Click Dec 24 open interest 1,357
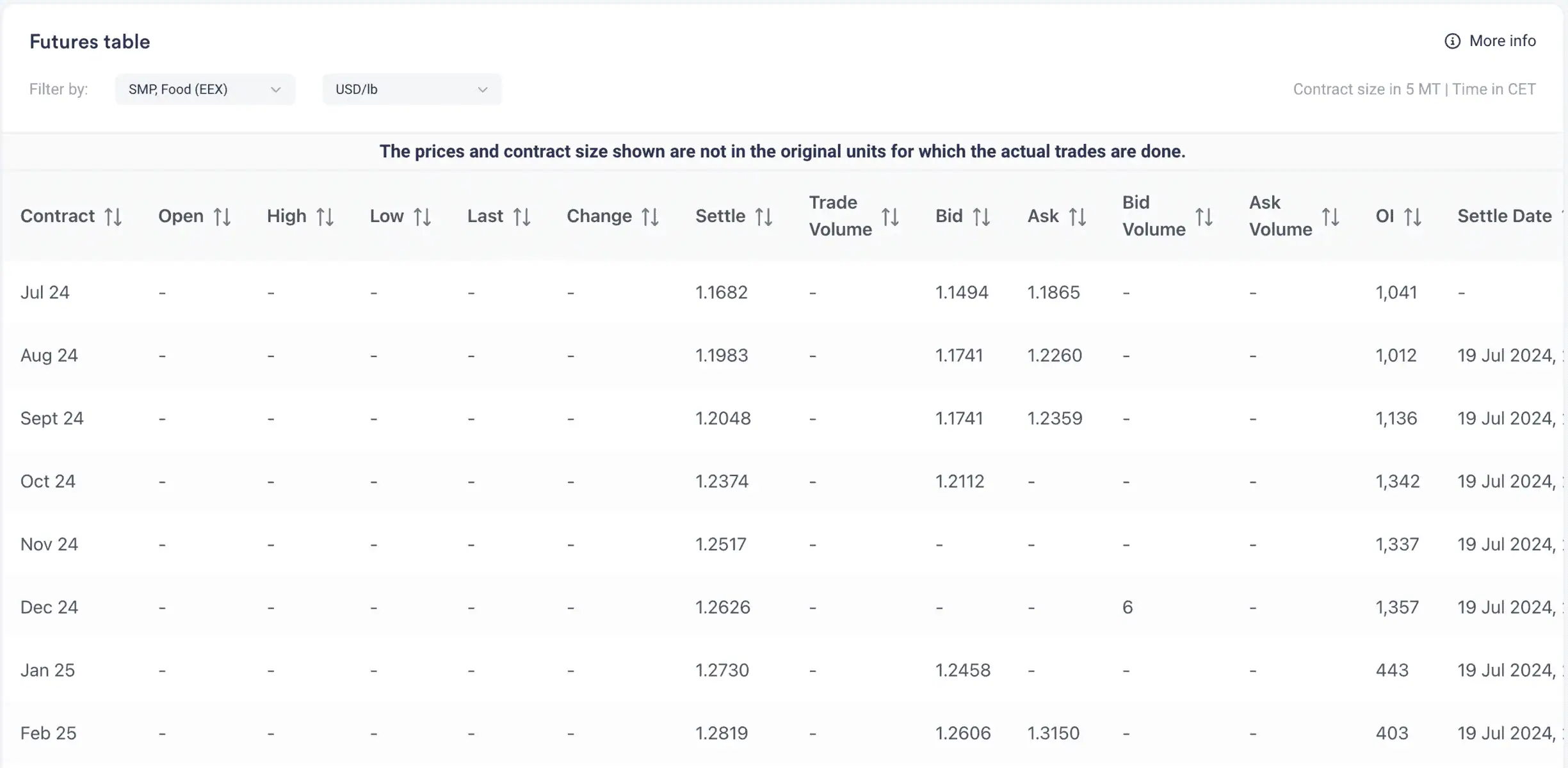 pos(1398,607)
